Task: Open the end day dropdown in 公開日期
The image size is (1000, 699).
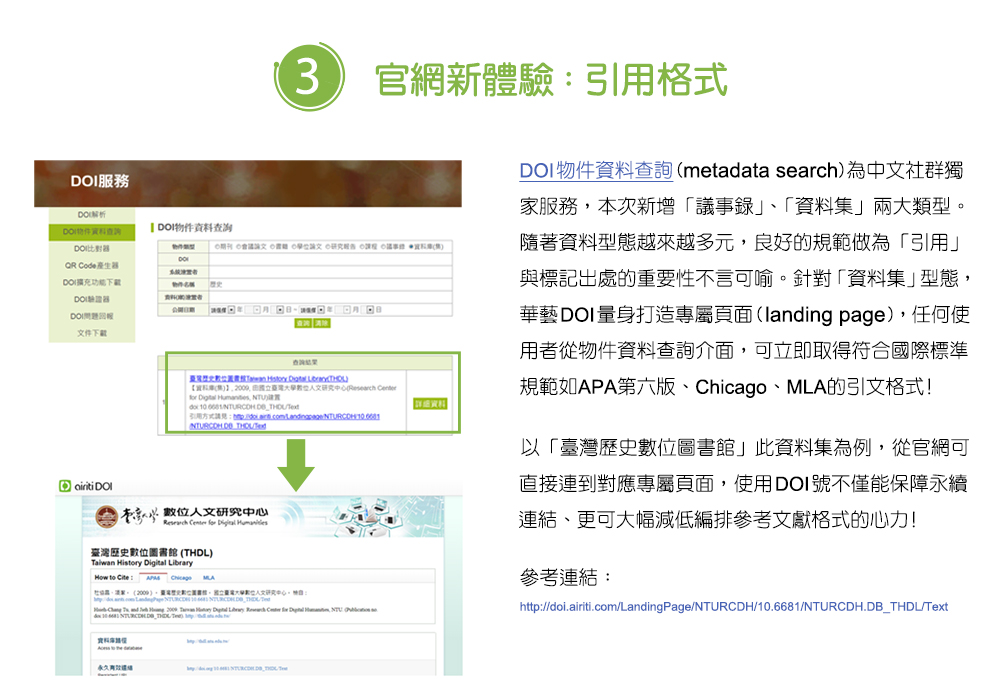Action: 369,310
